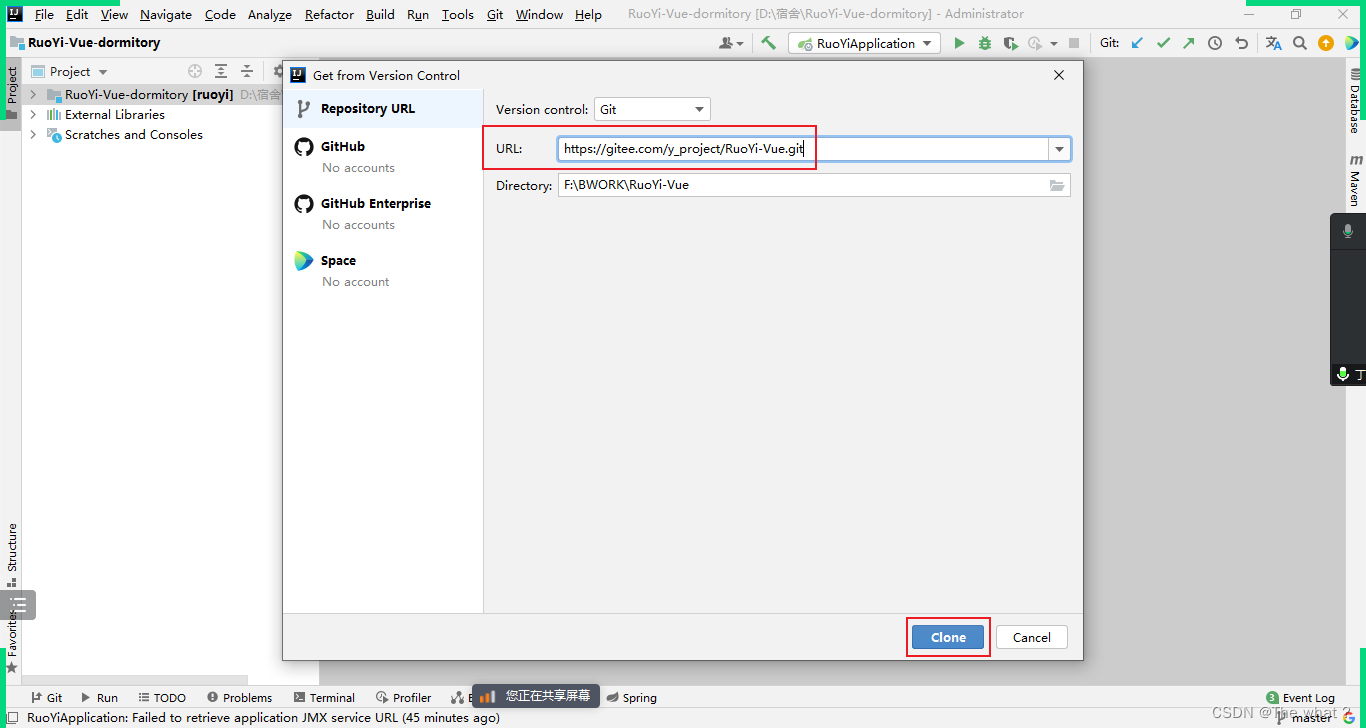Image resolution: width=1366 pixels, height=728 pixels.
Task: Click the locate target icon in Project panel
Action: [x=195, y=71]
